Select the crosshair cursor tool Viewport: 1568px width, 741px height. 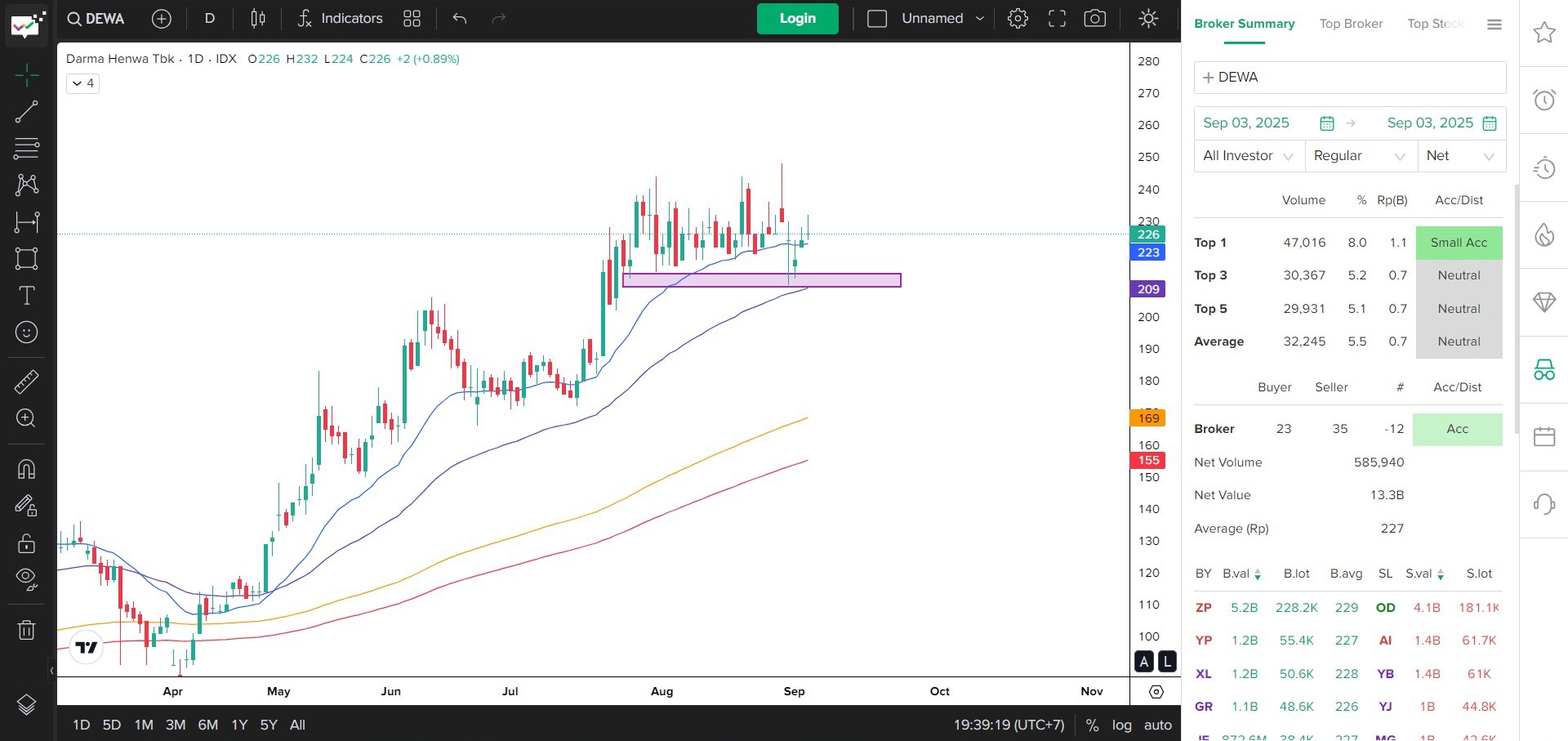26,75
